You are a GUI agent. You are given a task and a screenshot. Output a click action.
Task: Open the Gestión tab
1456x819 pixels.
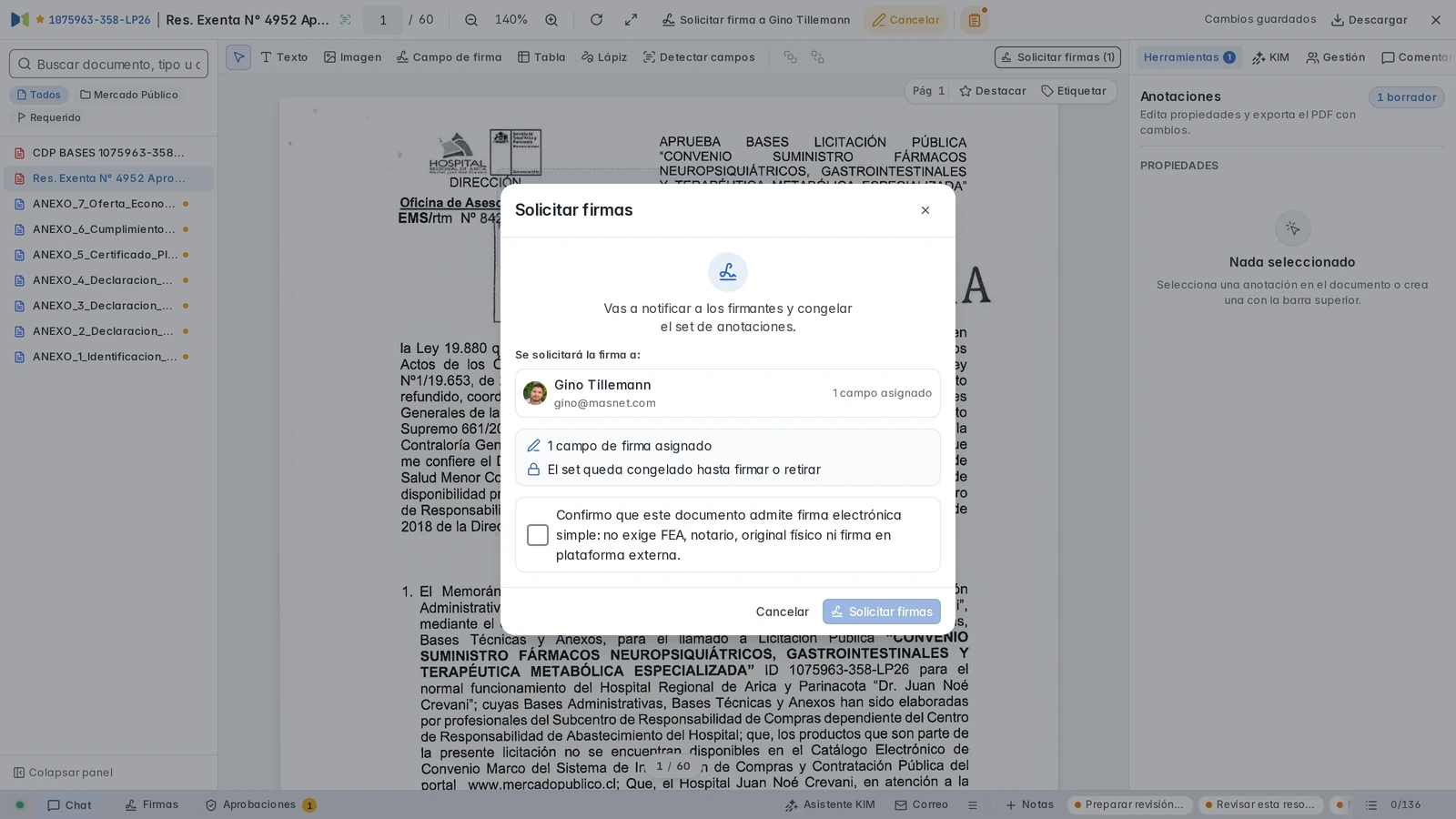(1336, 57)
